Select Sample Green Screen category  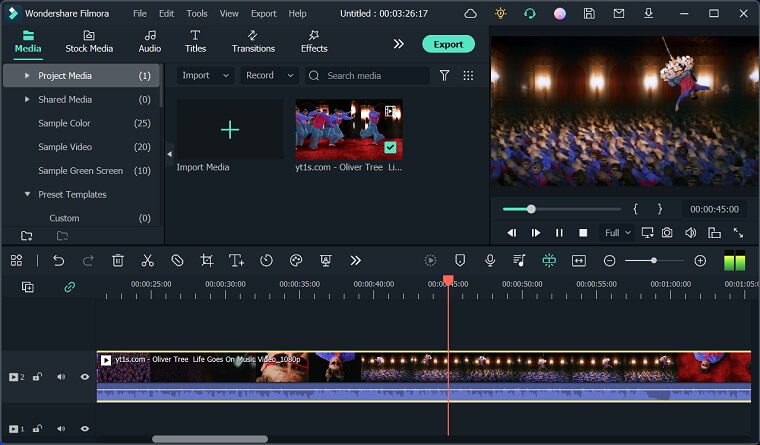coord(81,171)
